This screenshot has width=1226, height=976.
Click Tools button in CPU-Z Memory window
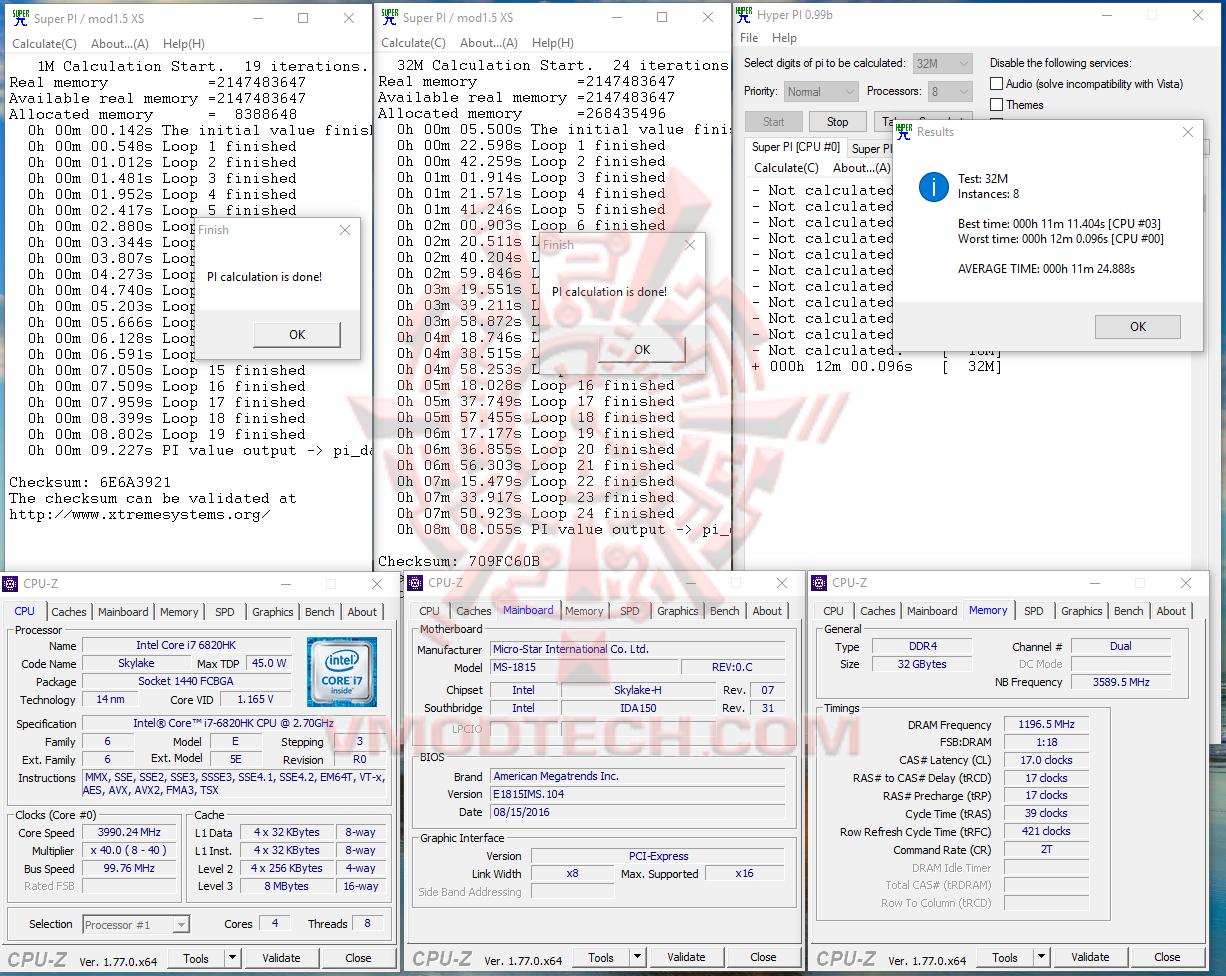point(1005,957)
